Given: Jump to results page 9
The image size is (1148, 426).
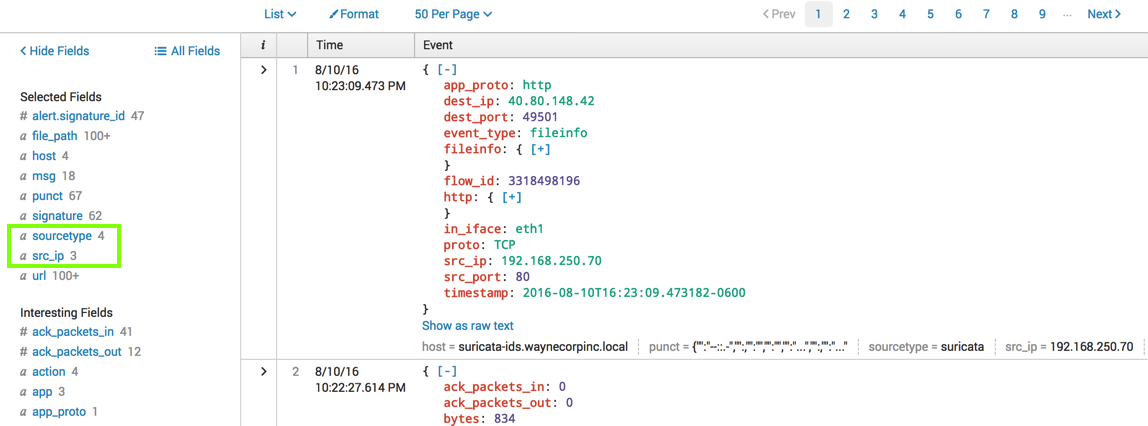Looking at the screenshot, I should pos(1042,14).
